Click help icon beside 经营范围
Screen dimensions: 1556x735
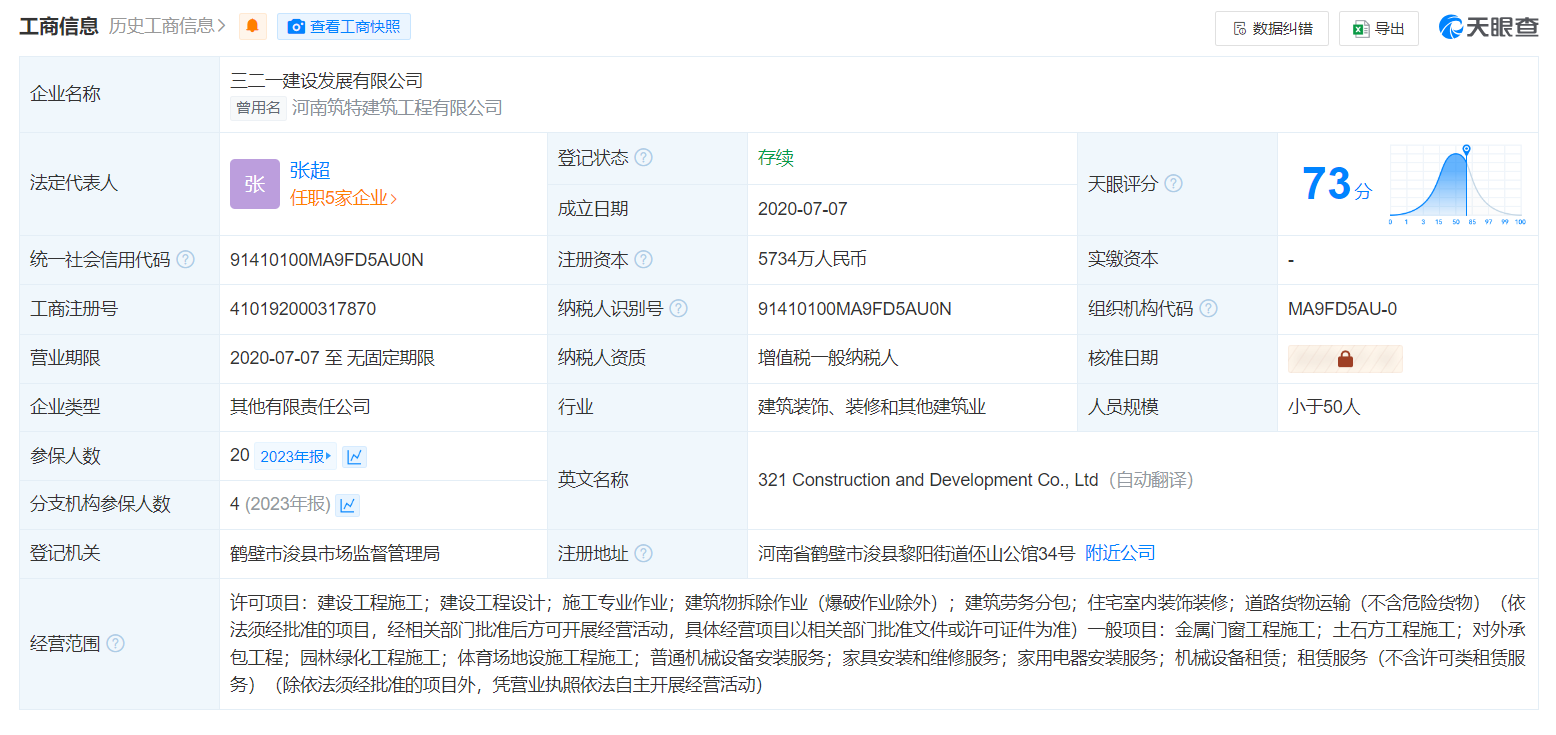point(116,644)
